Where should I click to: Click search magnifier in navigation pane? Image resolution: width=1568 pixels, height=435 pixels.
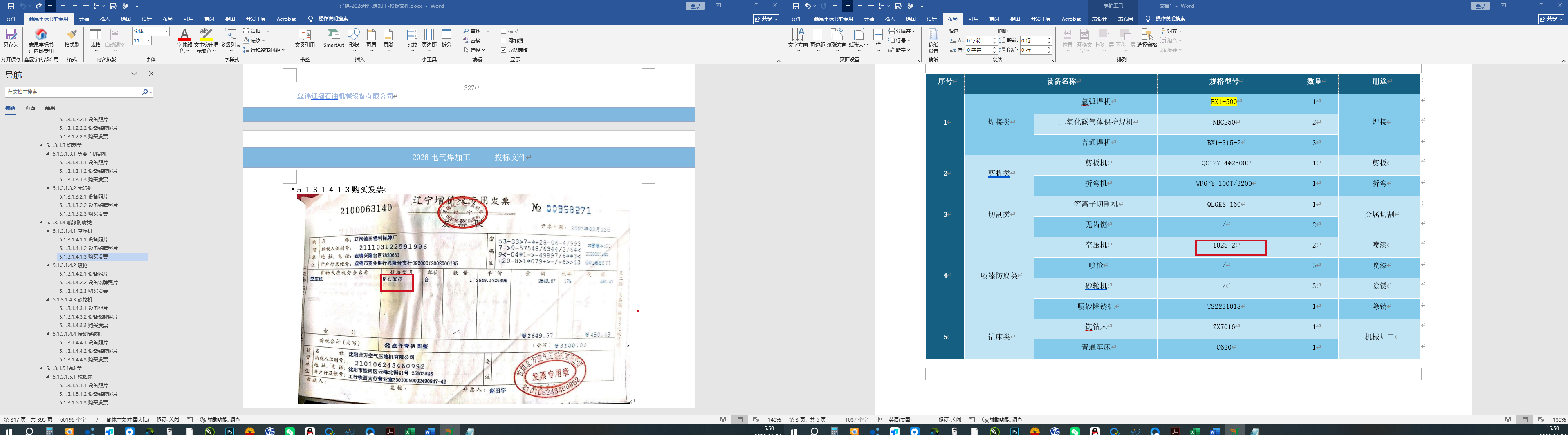click(x=145, y=92)
